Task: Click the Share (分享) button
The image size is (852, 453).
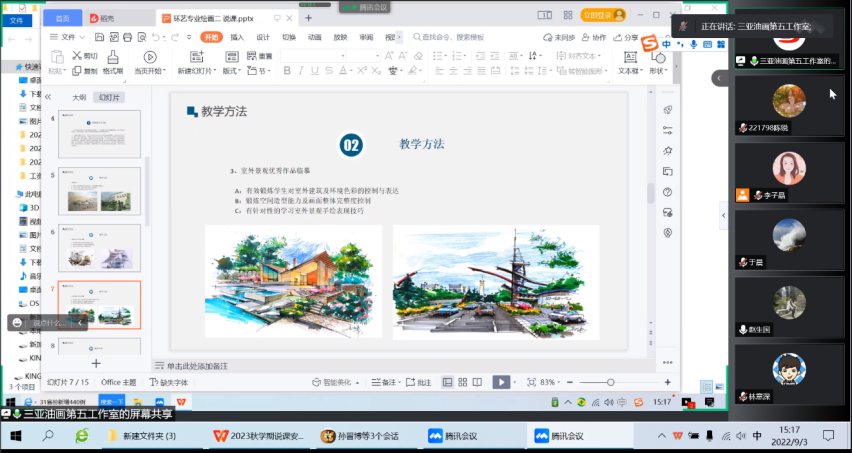Action: (x=626, y=37)
